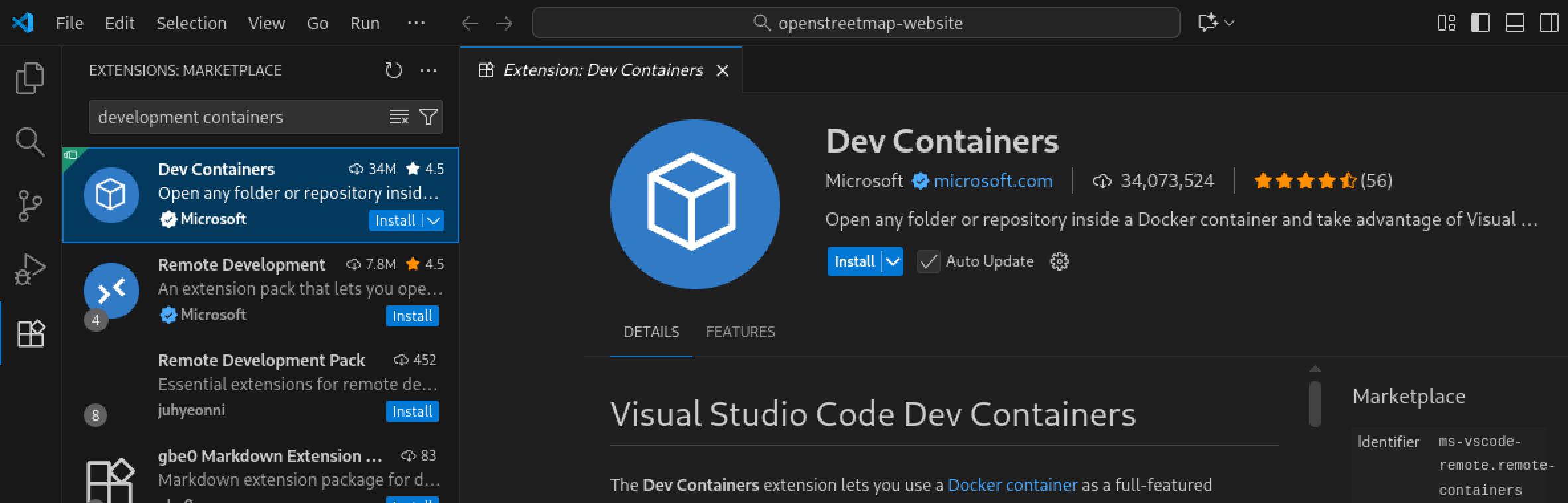Image resolution: width=1568 pixels, height=503 pixels.
Task: Refresh the extensions marketplace list
Action: (393, 70)
